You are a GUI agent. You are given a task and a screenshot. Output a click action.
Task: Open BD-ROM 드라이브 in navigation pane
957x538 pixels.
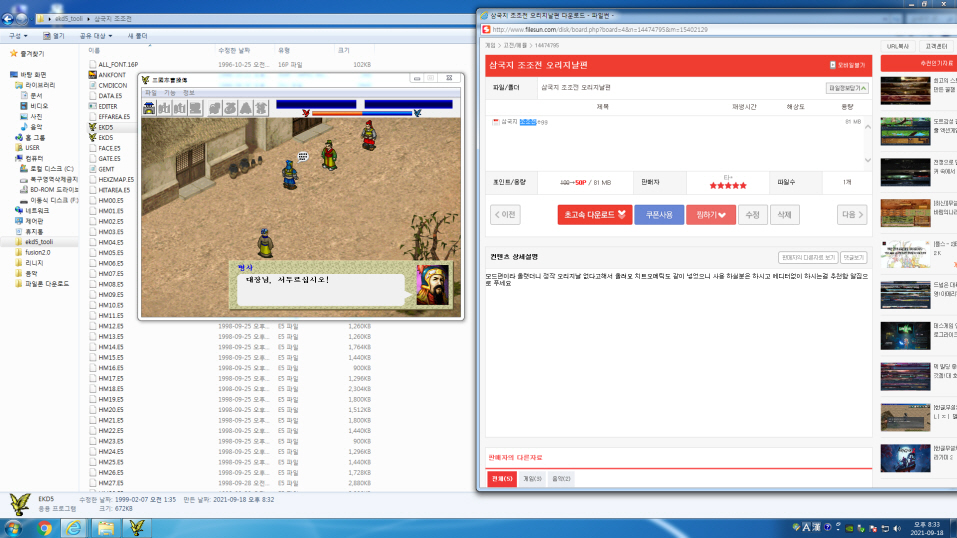49,190
